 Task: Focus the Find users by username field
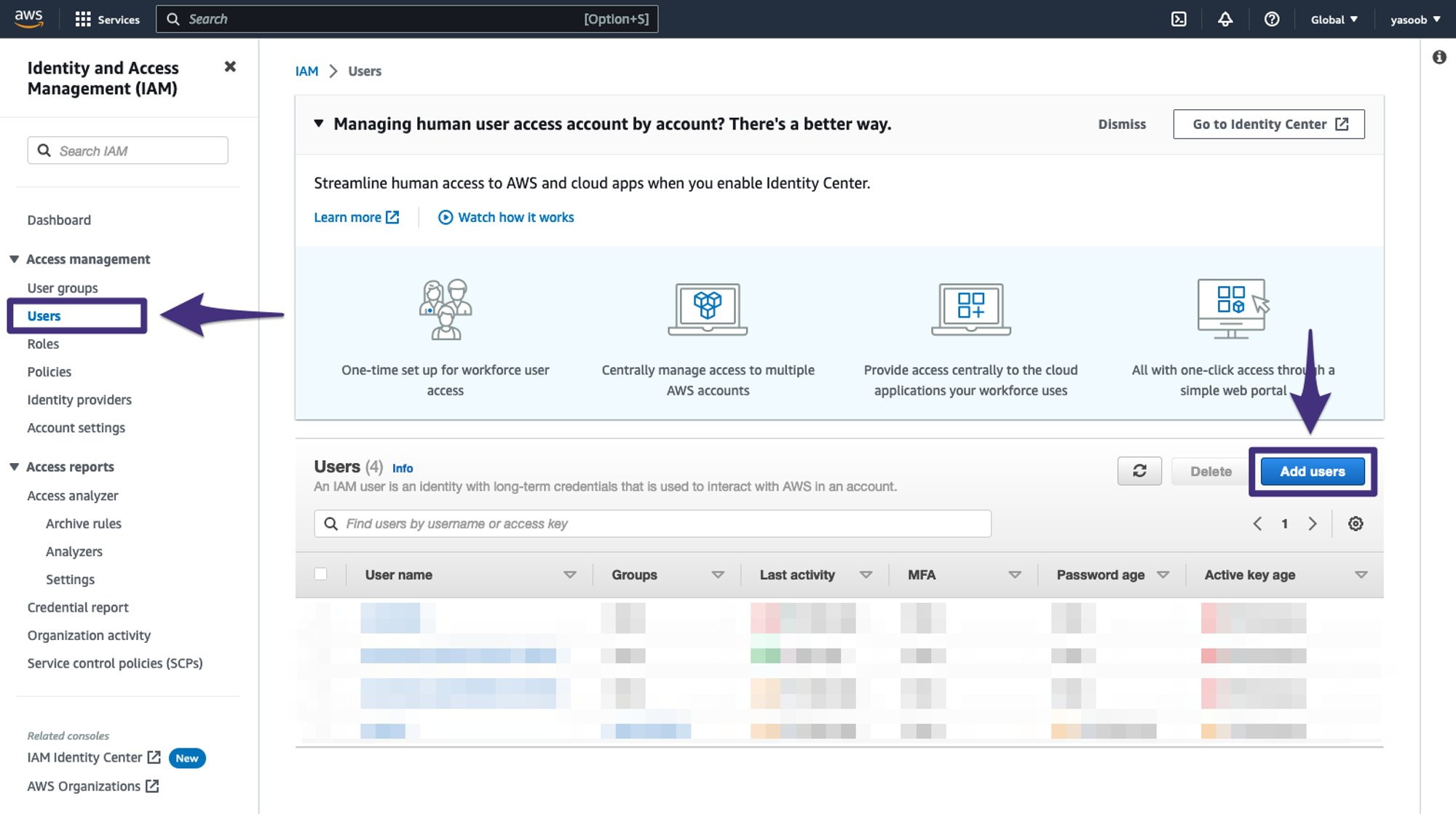click(652, 523)
